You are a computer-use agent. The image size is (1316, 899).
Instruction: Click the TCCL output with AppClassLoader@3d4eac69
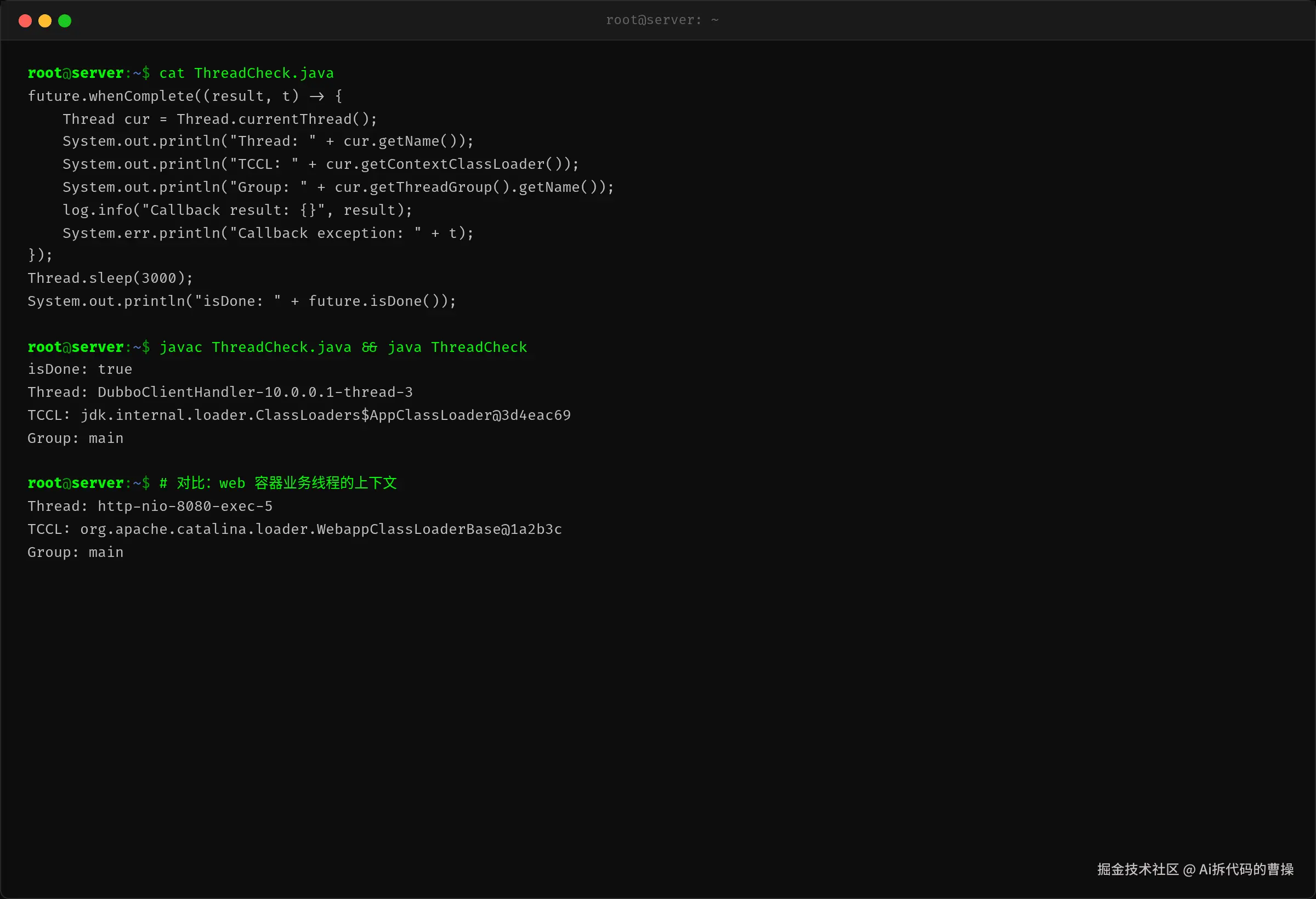(x=299, y=416)
